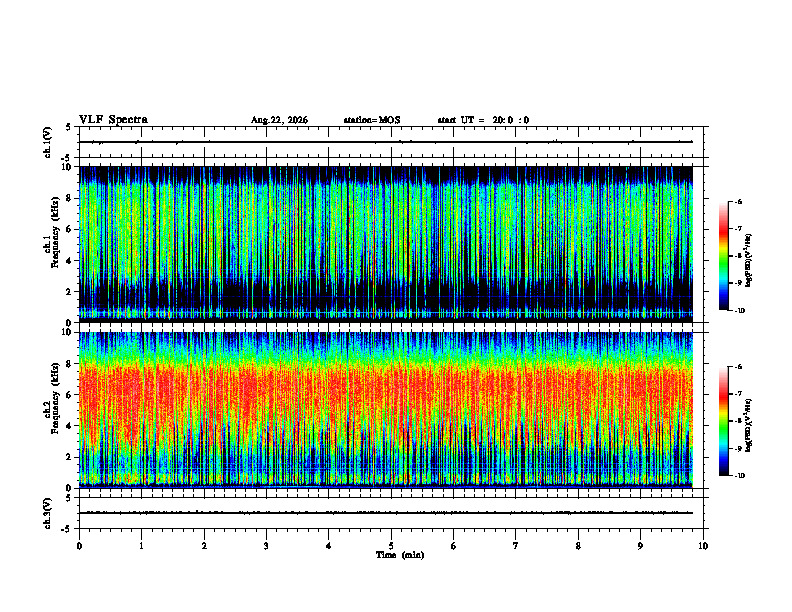Click time axis tick label "6"
This screenshot has width=792, height=612.
454,546
